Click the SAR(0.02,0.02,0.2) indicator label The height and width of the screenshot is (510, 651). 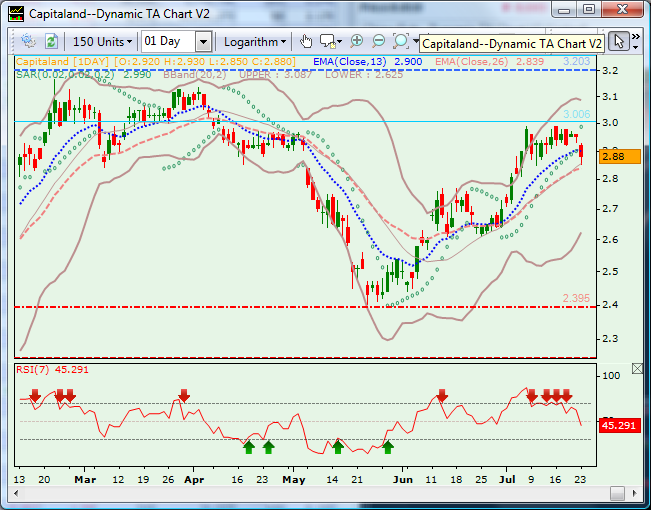click(x=83, y=75)
